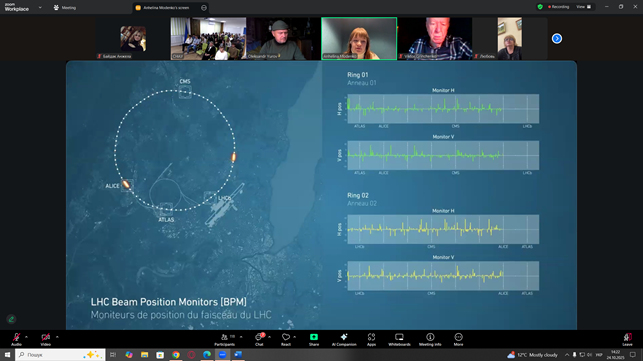The width and height of the screenshot is (643, 361).
Task: Open Chrome from the taskbar
Action: coord(176,354)
